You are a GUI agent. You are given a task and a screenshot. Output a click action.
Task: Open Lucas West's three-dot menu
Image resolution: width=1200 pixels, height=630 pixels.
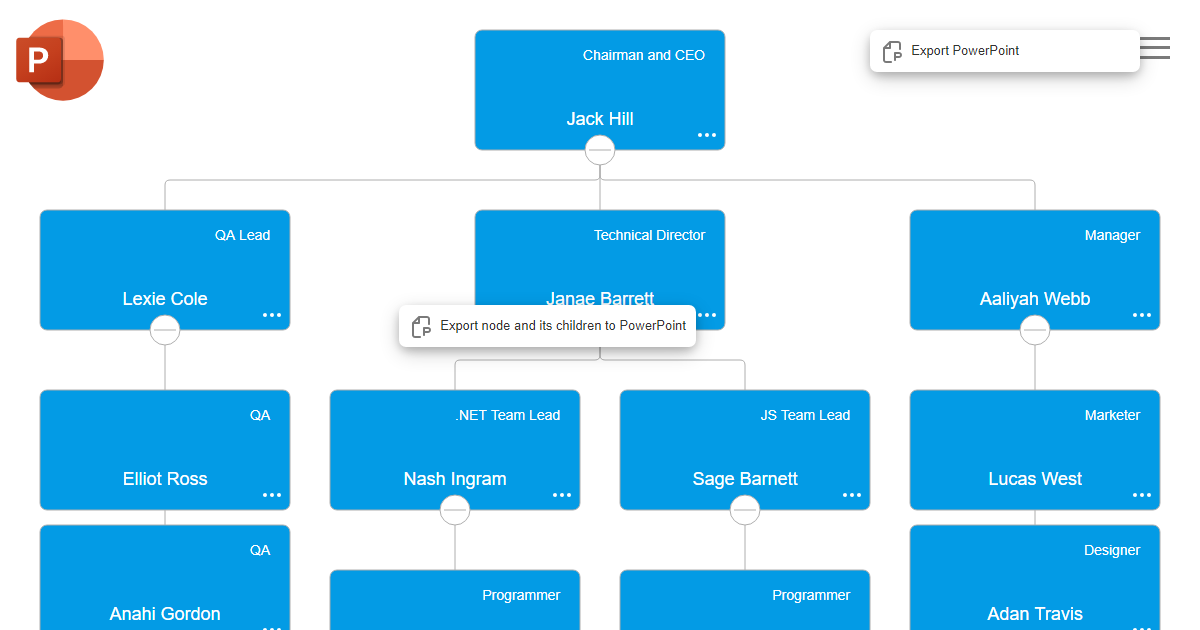[1142, 495]
